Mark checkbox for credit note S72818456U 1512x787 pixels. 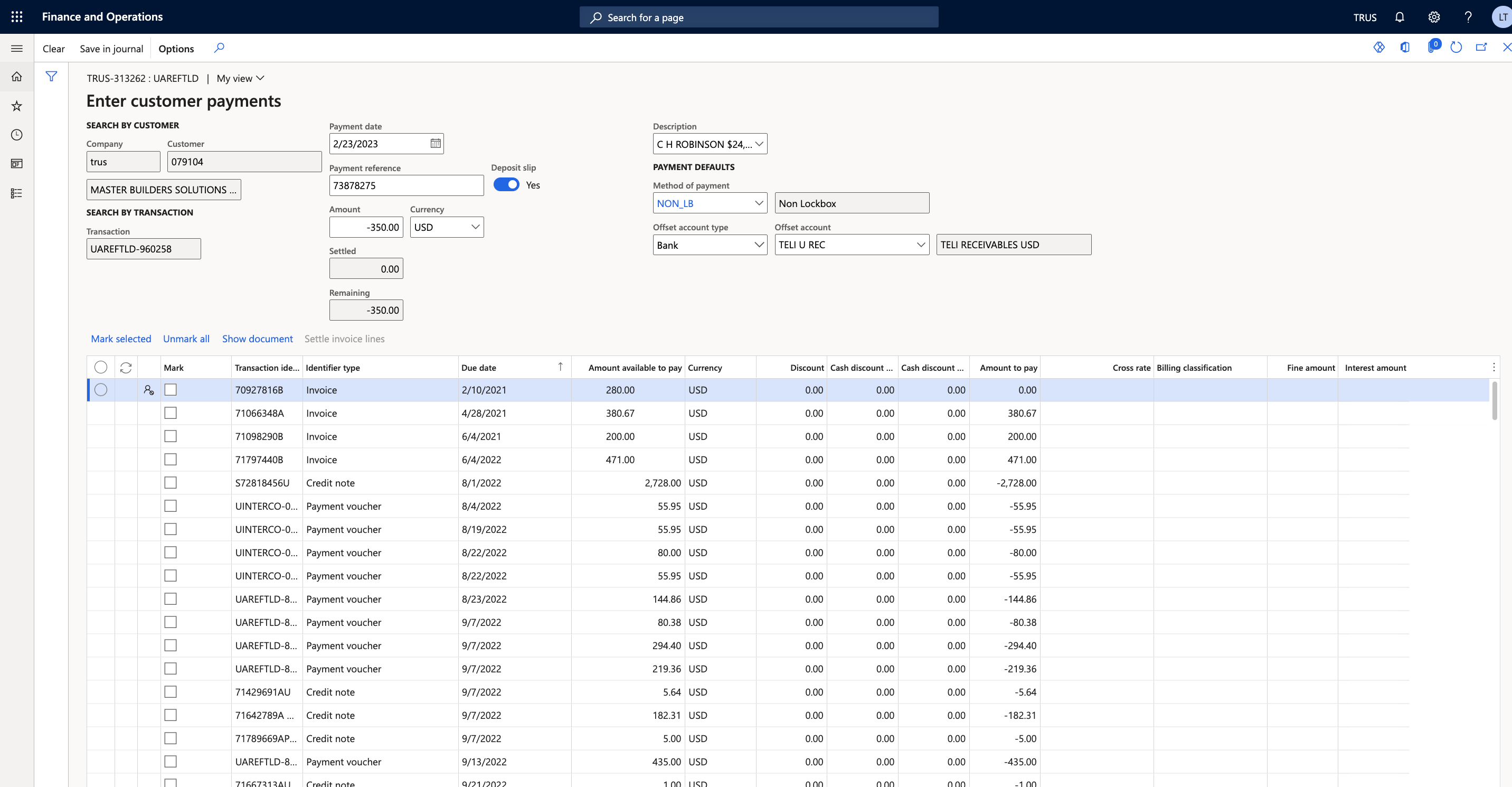170,483
